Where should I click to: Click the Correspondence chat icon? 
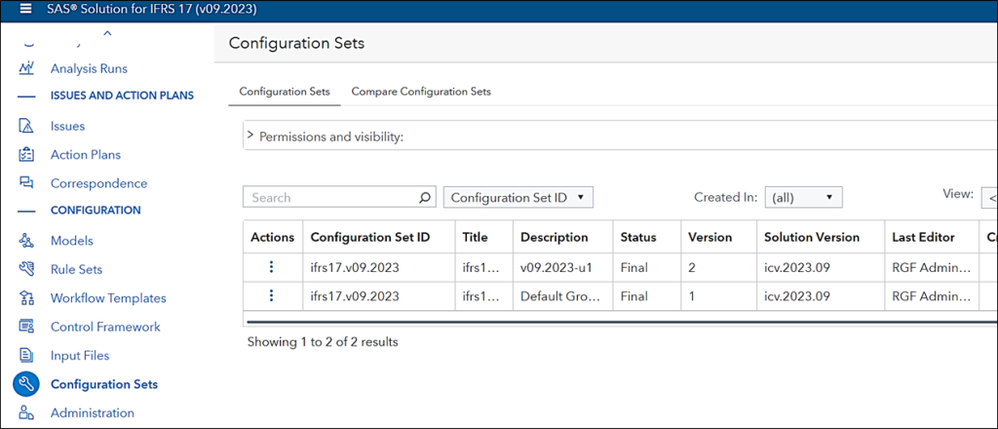click(27, 183)
